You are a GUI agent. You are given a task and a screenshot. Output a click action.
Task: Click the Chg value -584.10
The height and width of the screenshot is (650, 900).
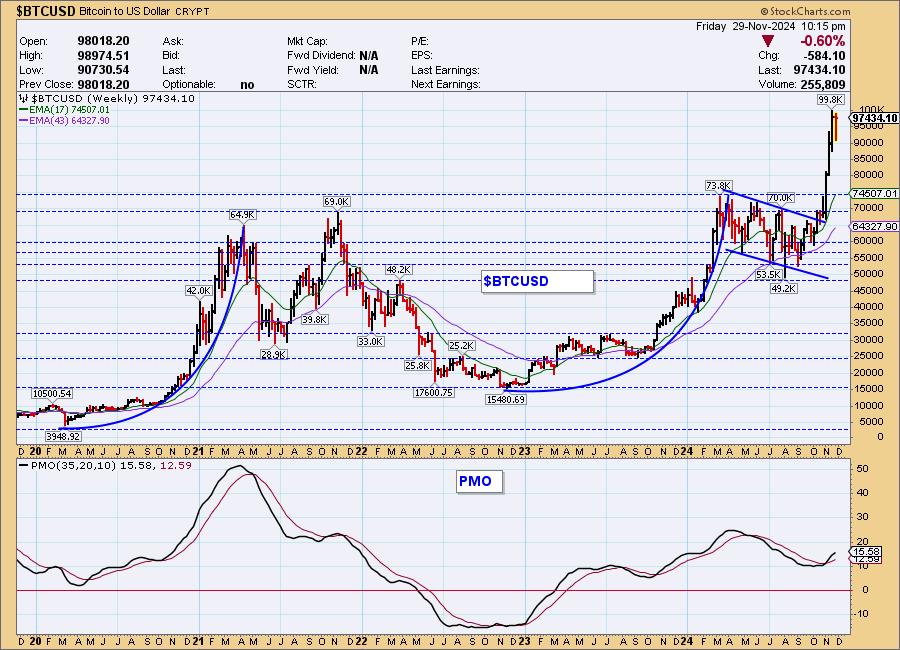click(826, 56)
